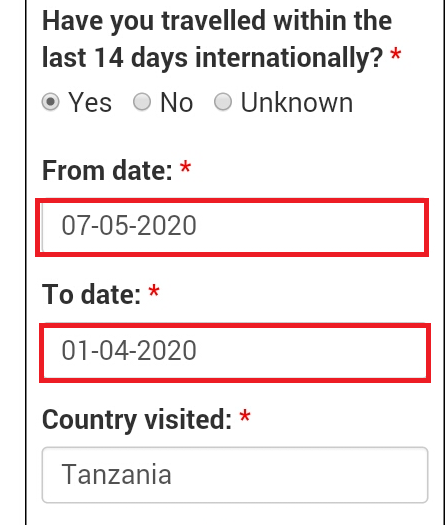This screenshot has width=445, height=525.
Task: Click the "Yes" option label text
Action: click(90, 102)
